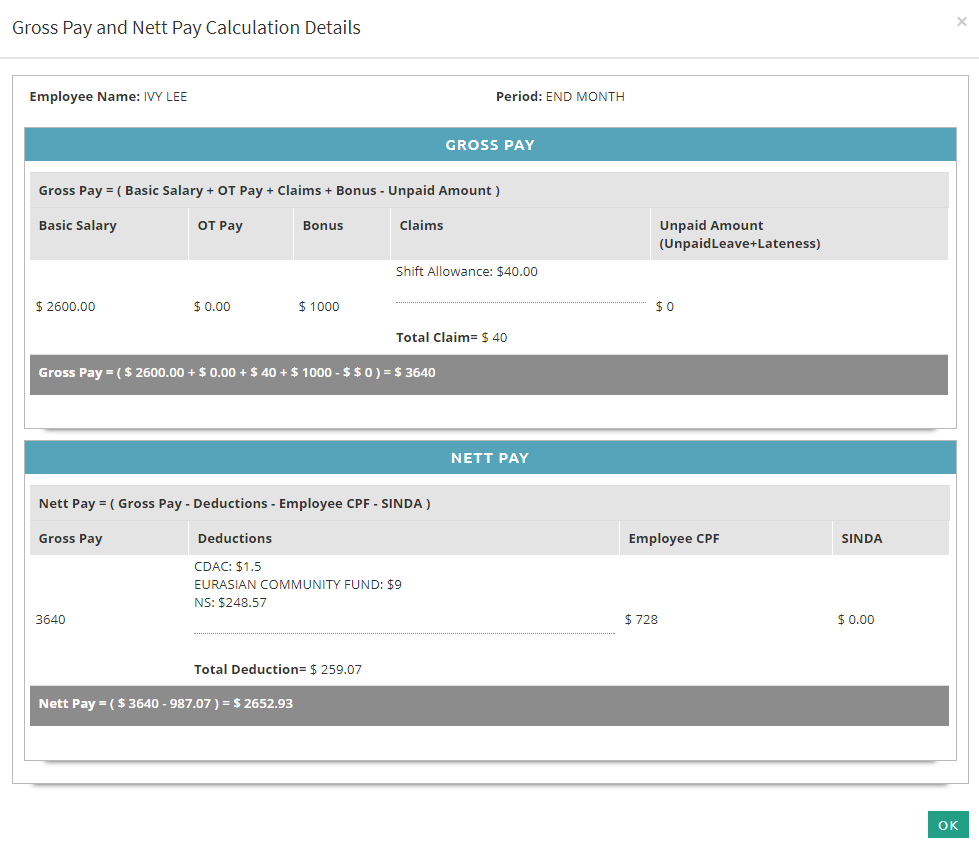Click the Bonus column header
Image resolution: width=979 pixels, height=849 pixels.
323,226
